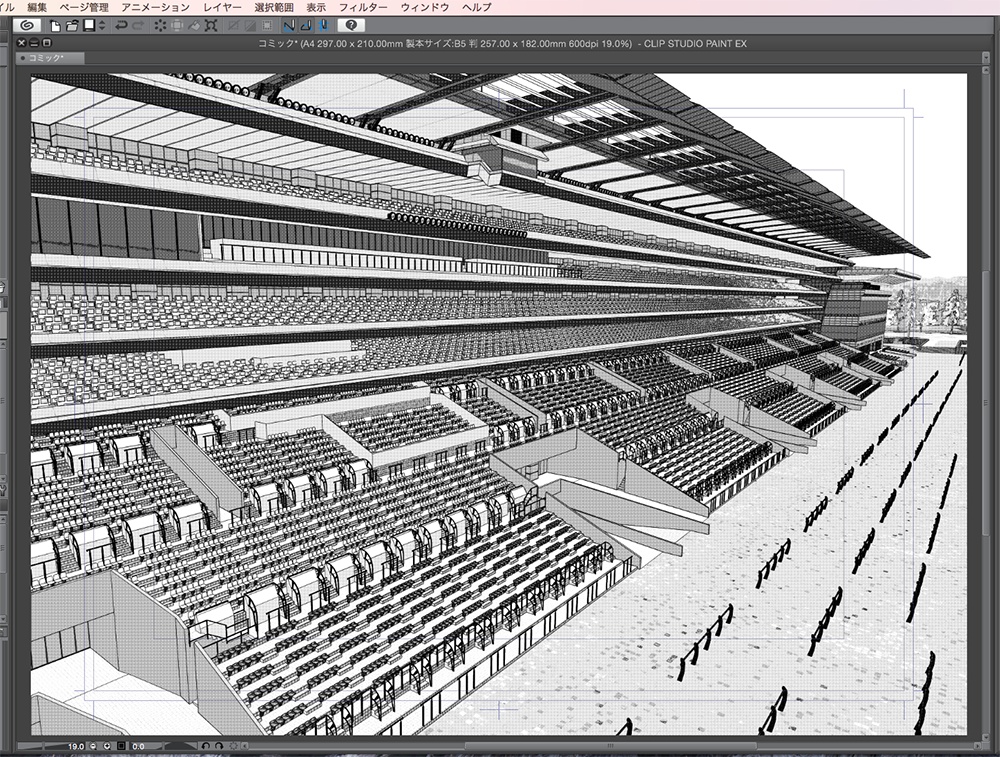Click deselect icon in toolbar

pyautogui.click(x=233, y=26)
